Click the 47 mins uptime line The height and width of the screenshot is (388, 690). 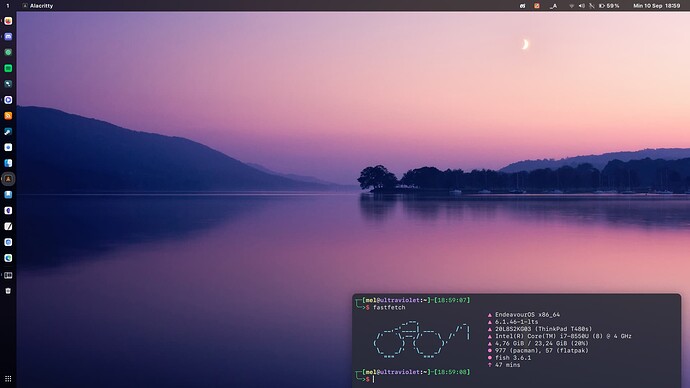pos(507,365)
